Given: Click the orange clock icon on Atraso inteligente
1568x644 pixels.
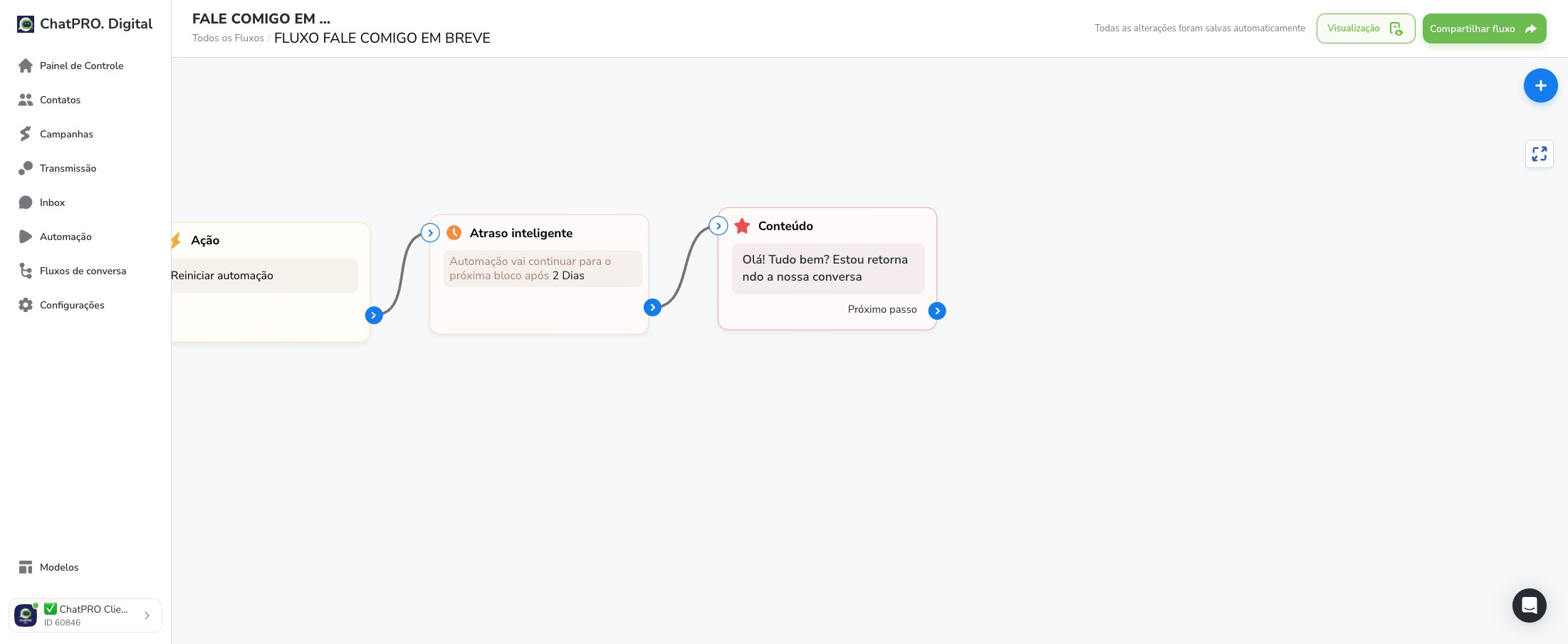Looking at the screenshot, I should (454, 233).
